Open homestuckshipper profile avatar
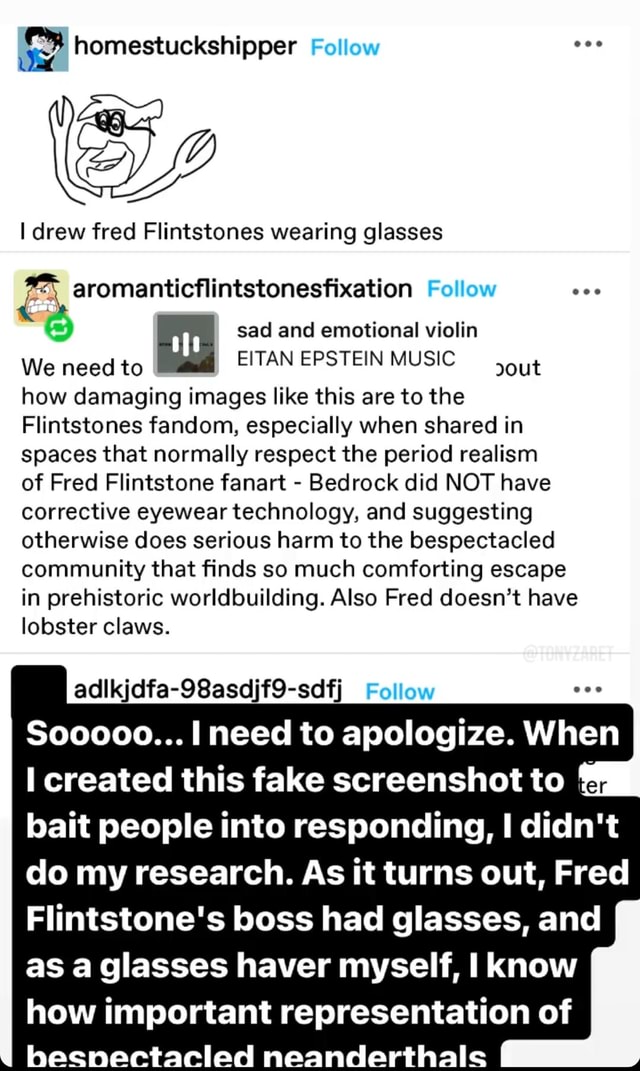Image resolution: width=640 pixels, height=1071 pixels. click(x=40, y=44)
